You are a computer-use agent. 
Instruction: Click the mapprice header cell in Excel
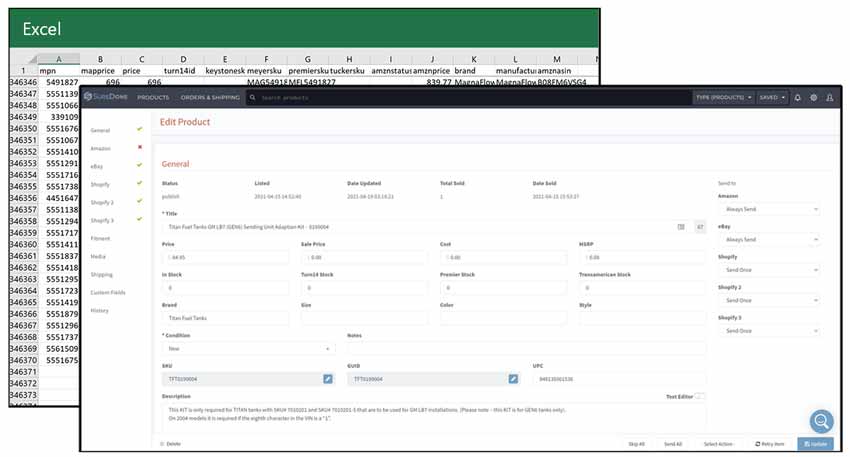pyautogui.click(x=100, y=70)
